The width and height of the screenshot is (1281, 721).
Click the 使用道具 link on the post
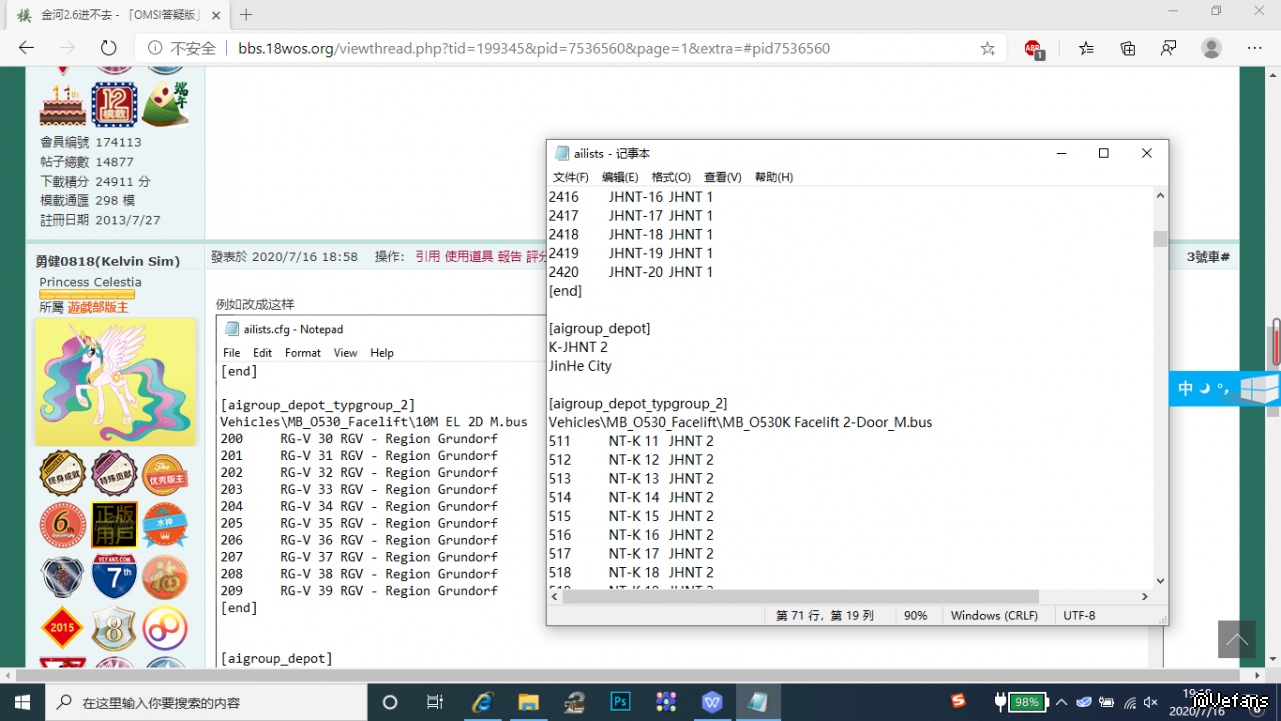click(468, 257)
